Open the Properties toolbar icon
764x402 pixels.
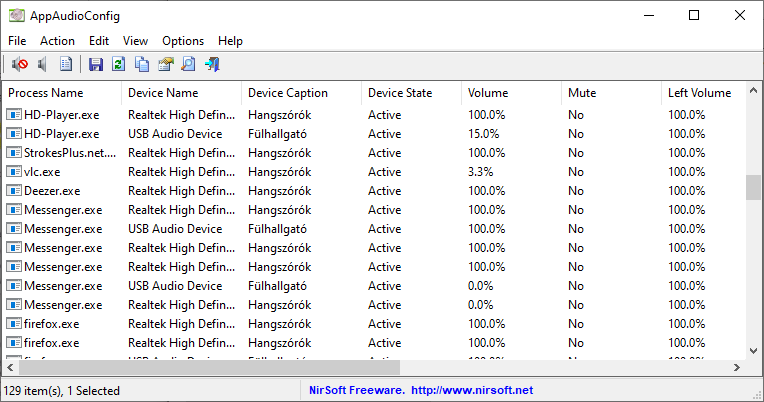click(x=165, y=65)
